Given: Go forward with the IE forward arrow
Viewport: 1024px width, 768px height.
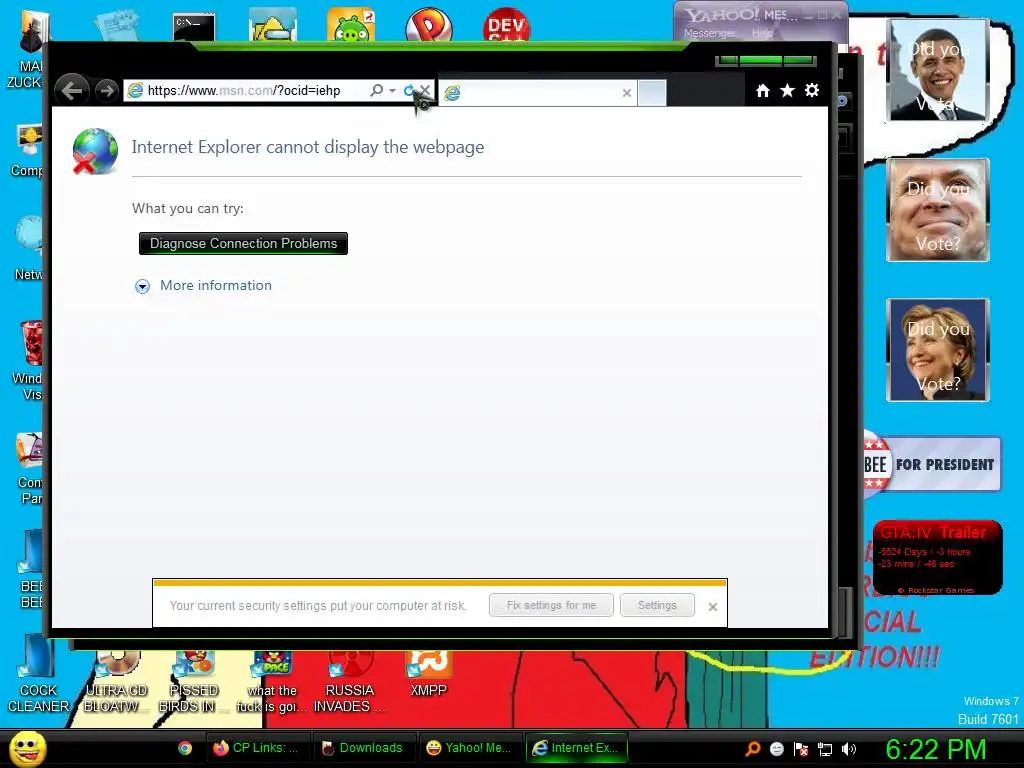Looking at the screenshot, I should coord(106,91).
